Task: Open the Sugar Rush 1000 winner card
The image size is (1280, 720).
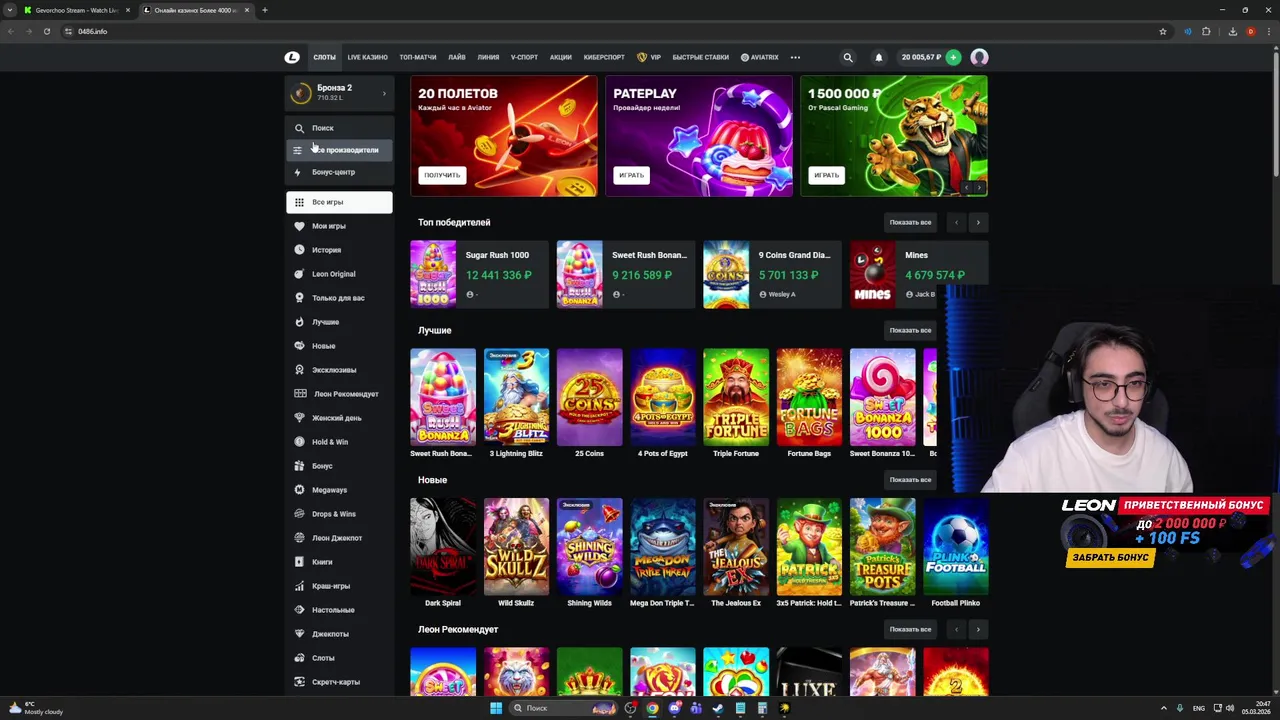Action: pos(479,274)
